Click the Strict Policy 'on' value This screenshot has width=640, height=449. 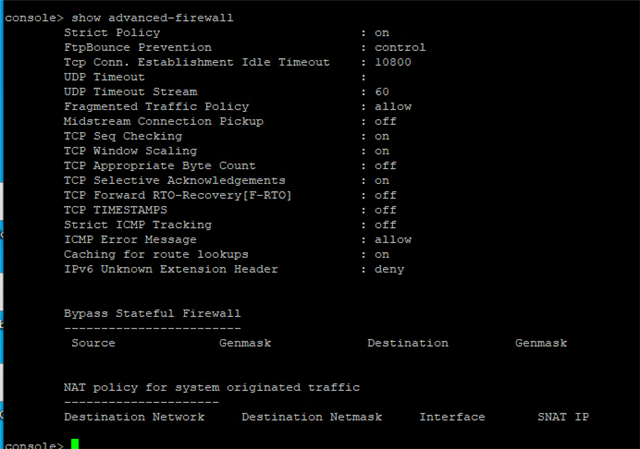[x=382, y=33]
